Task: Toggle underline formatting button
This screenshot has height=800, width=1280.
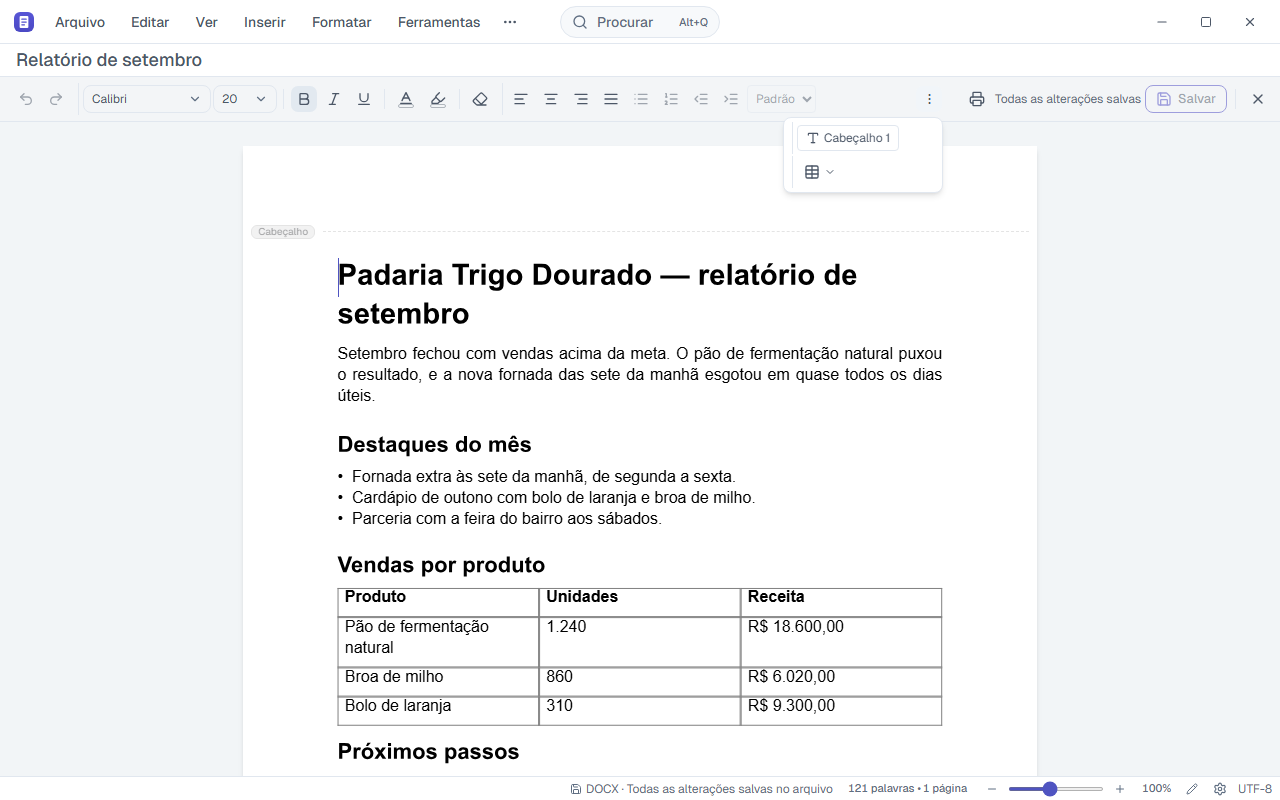Action: tap(364, 99)
